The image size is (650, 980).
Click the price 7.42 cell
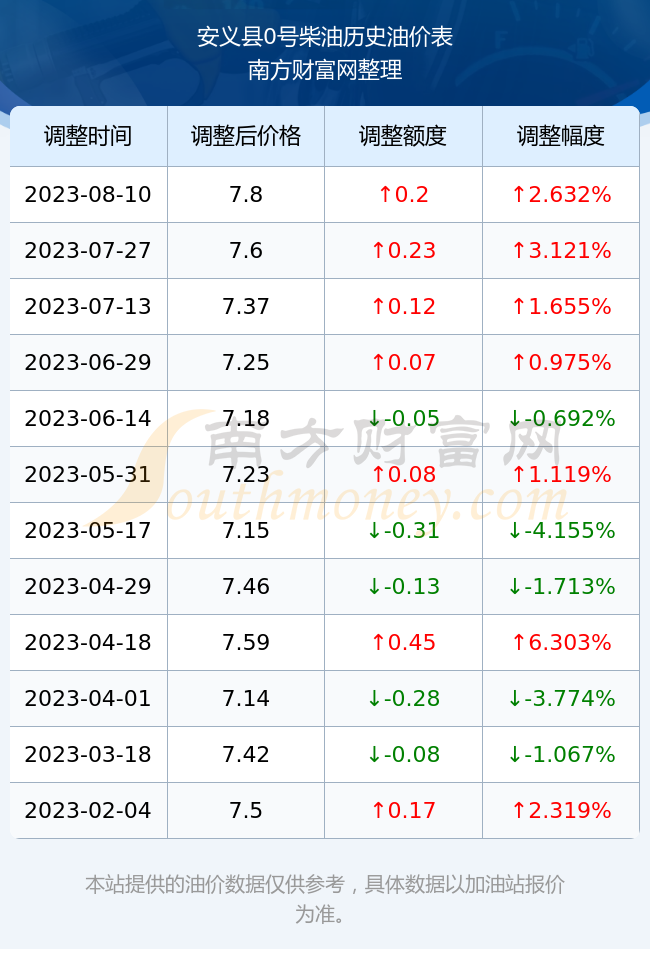(x=246, y=754)
